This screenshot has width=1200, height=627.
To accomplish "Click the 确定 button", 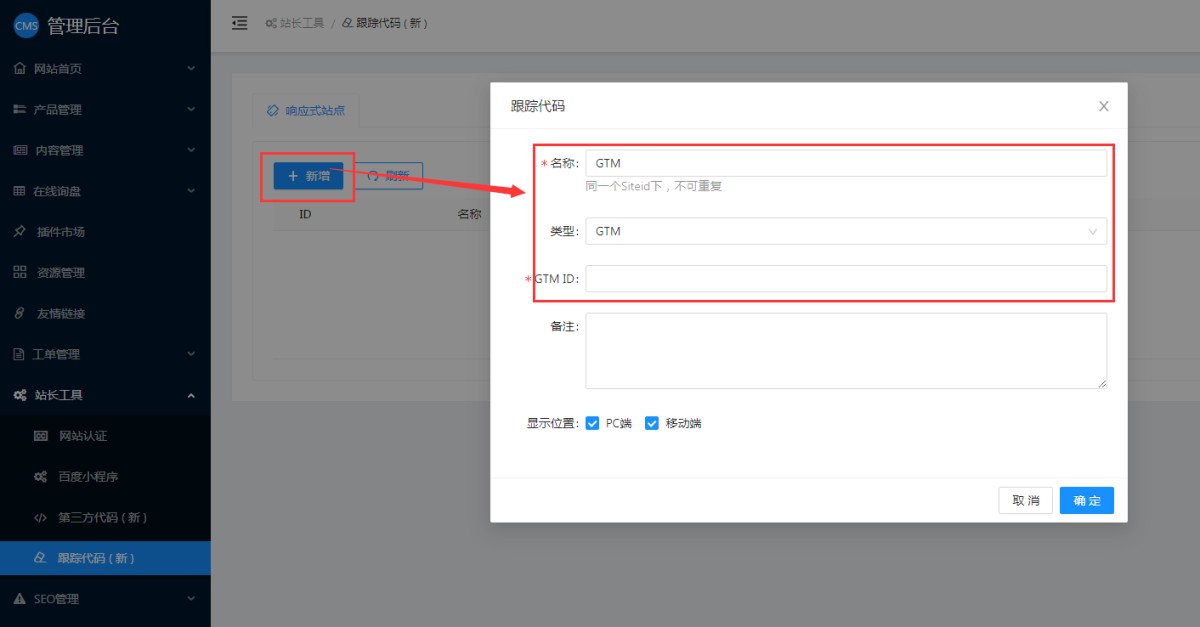I will (x=1086, y=501).
